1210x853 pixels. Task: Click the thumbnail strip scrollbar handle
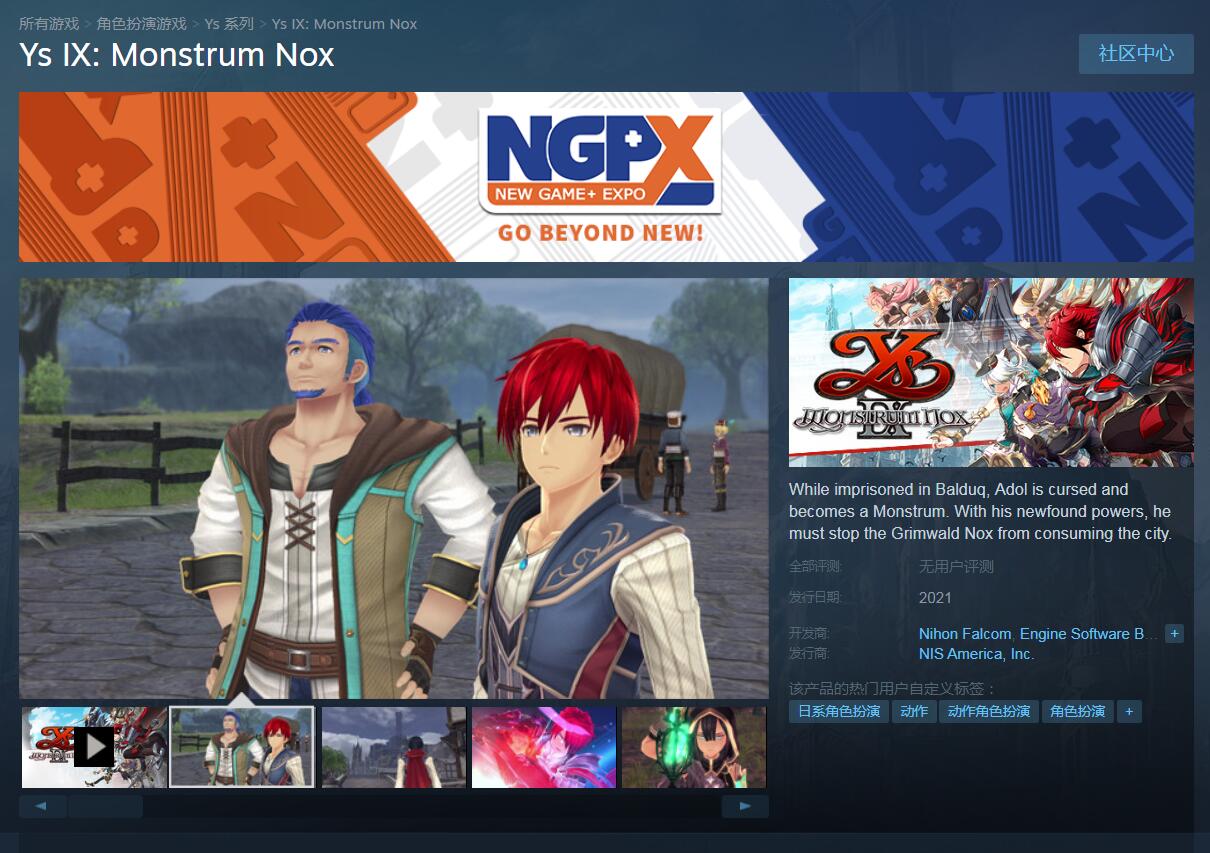105,807
